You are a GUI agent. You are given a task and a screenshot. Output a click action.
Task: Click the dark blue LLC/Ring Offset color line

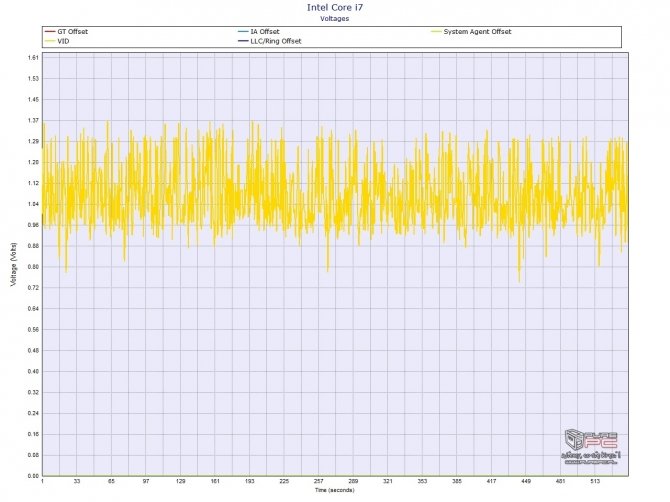(243, 41)
